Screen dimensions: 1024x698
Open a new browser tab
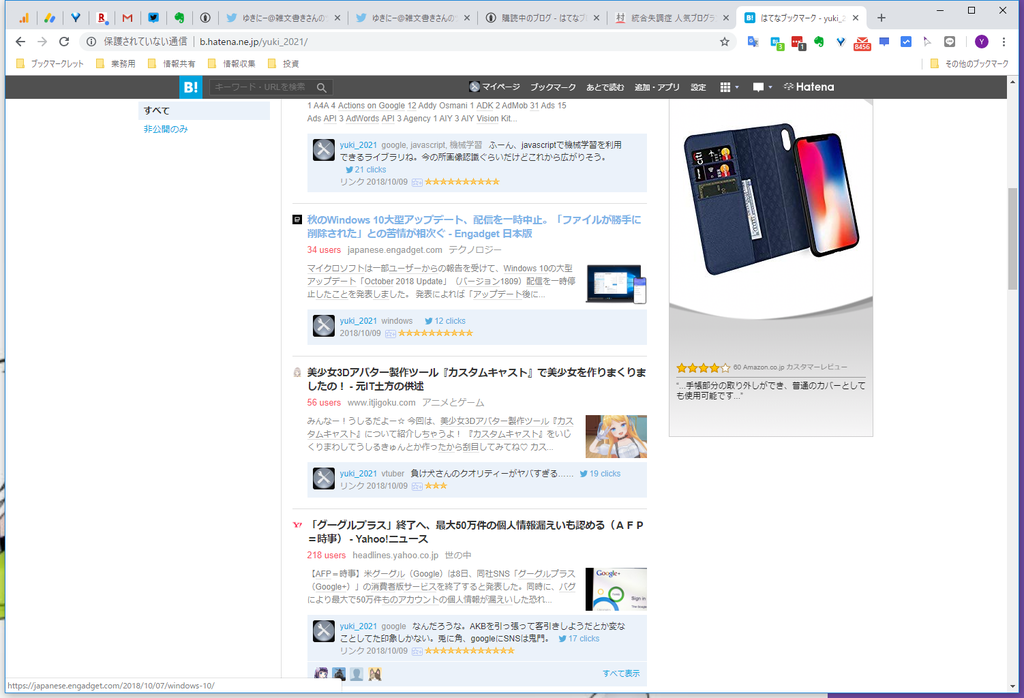click(881, 18)
